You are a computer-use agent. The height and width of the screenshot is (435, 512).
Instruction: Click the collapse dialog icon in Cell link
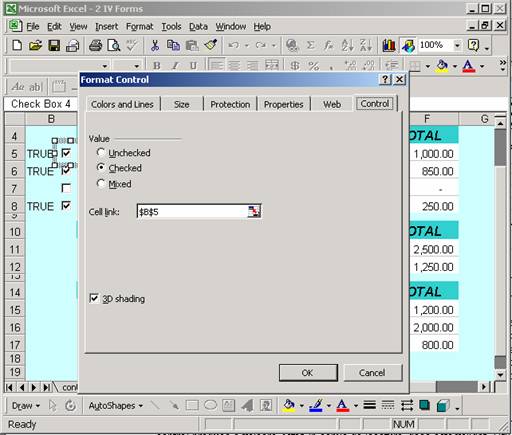(254, 211)
